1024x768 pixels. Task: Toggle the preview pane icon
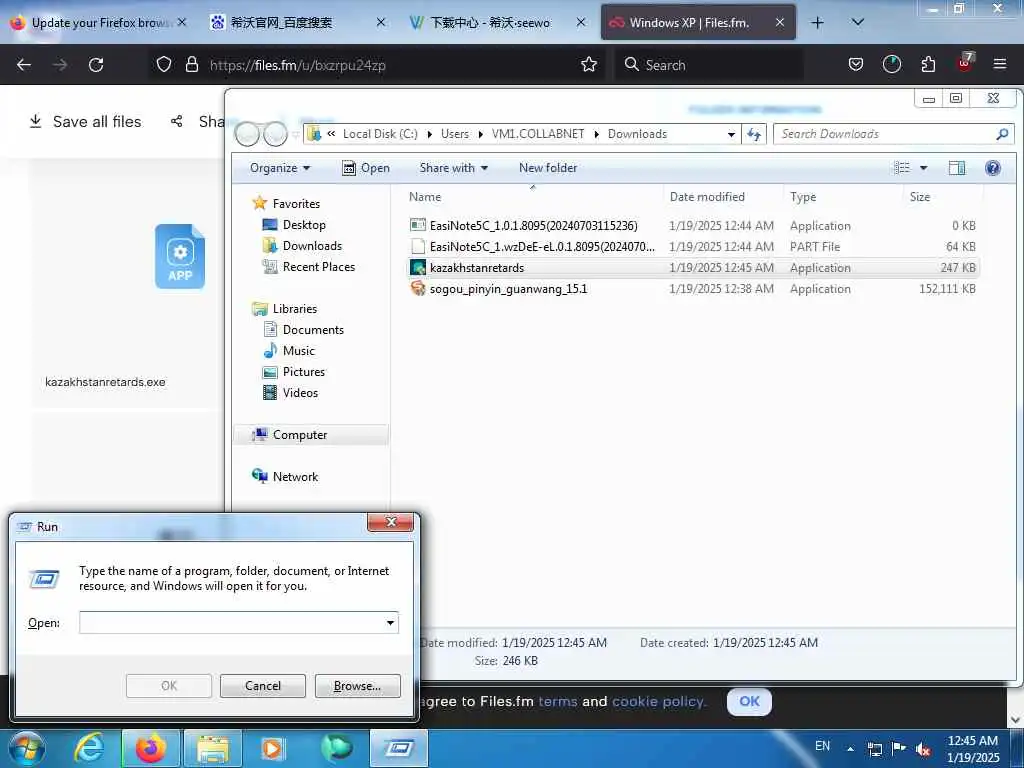(x=957, y=168)
